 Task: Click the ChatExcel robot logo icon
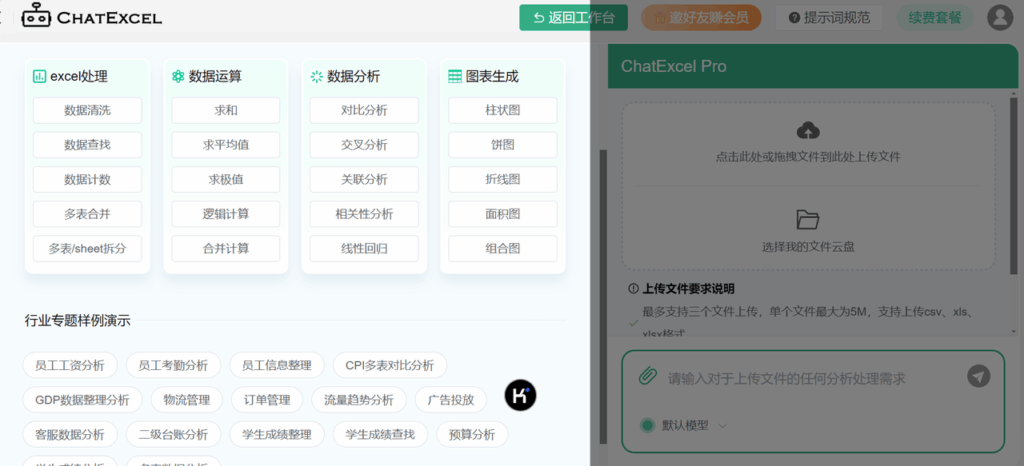click(36, 16)
